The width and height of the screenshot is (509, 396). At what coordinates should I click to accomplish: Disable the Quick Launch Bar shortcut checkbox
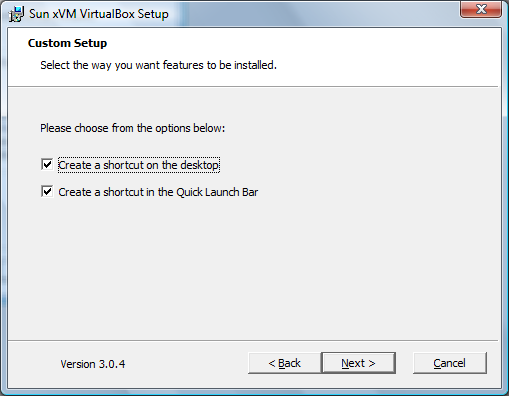(x=47, y=191)
